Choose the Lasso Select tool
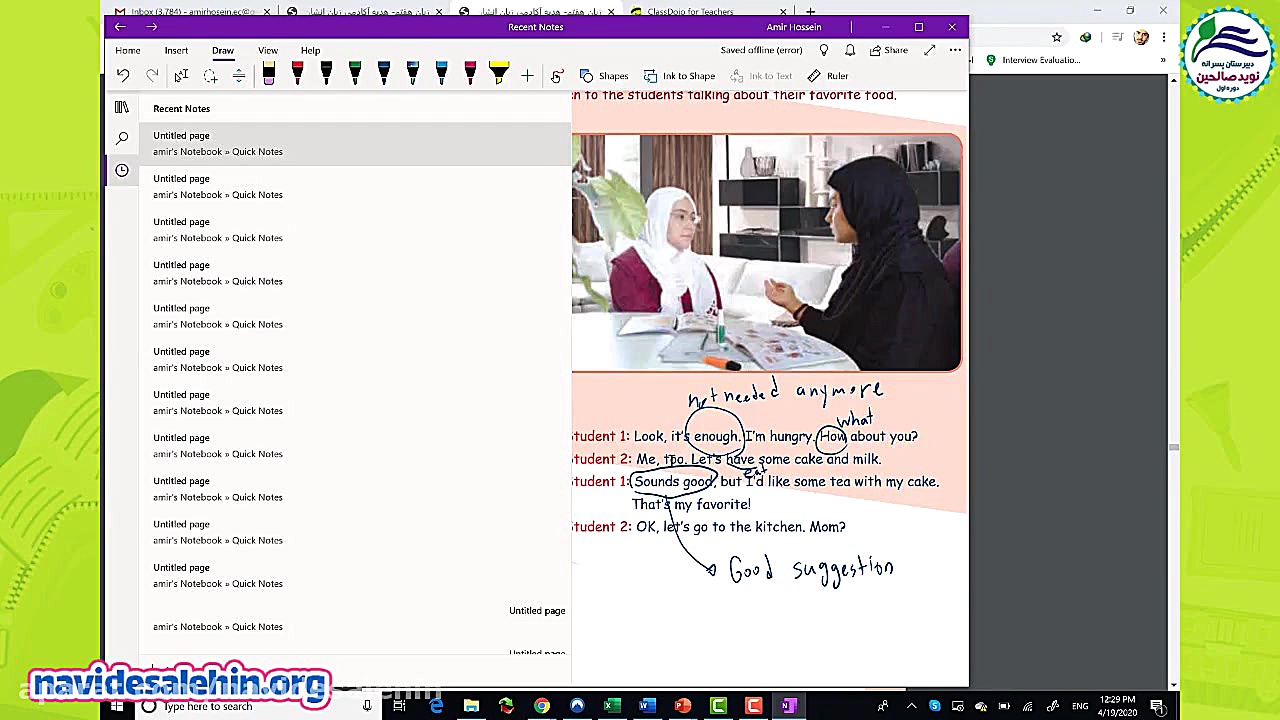The height and width of the screenshot is (720, 1280). [x=210, y=76]
